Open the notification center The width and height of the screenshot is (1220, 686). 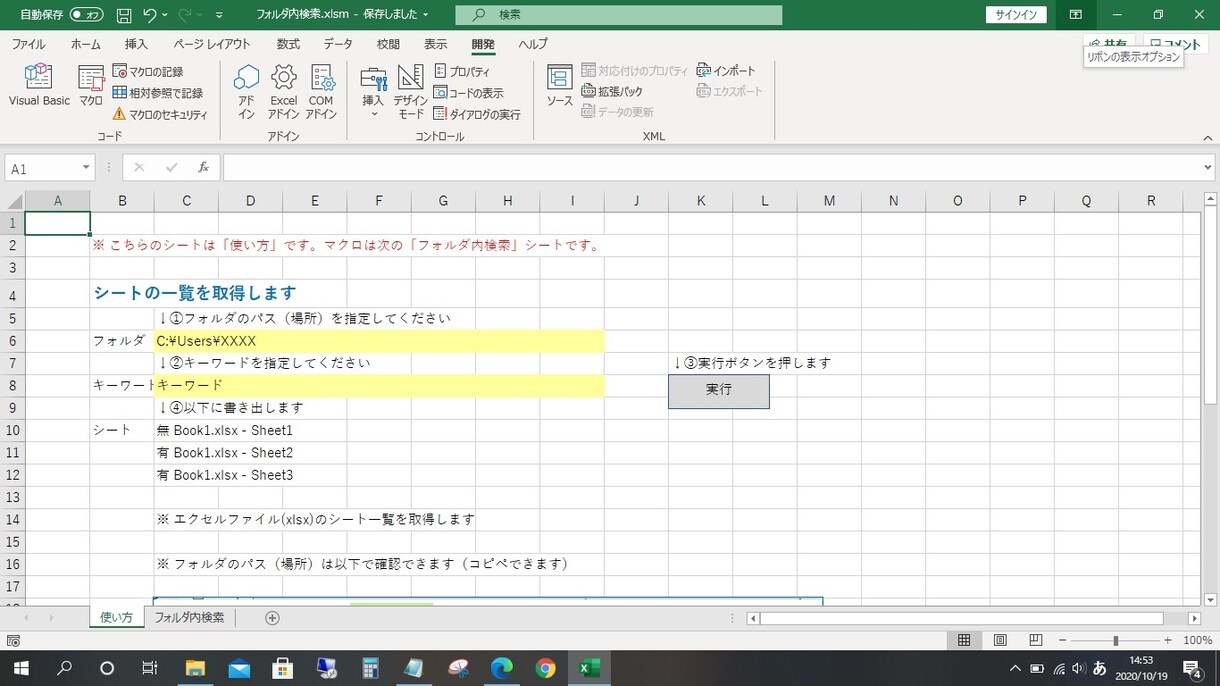[x=1192, y=668]
